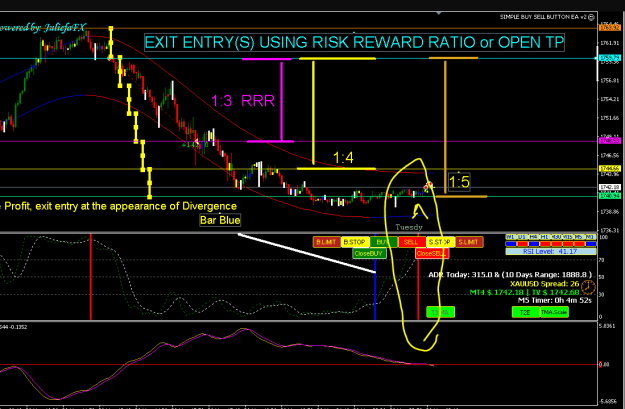The image size is (625, 409).
Task: Select the H1 timeframe label
Action: (x=545, y=237)
